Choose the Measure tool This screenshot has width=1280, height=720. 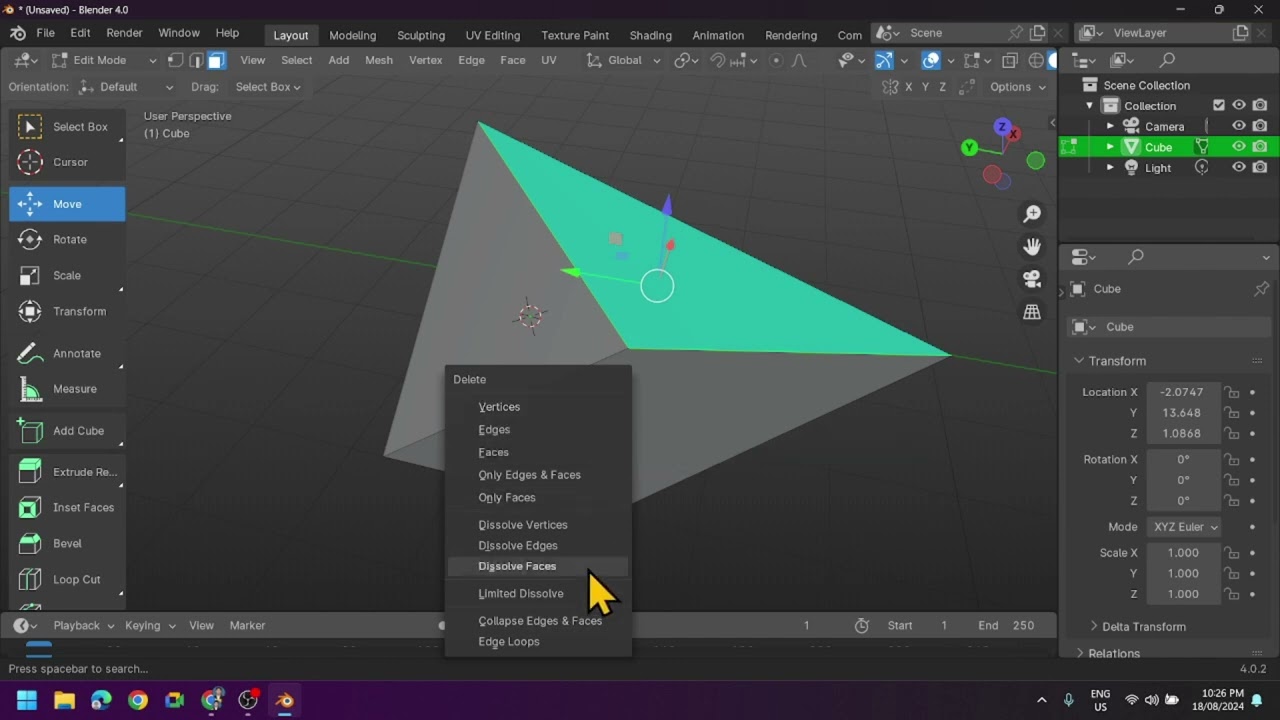click(67, 389)
